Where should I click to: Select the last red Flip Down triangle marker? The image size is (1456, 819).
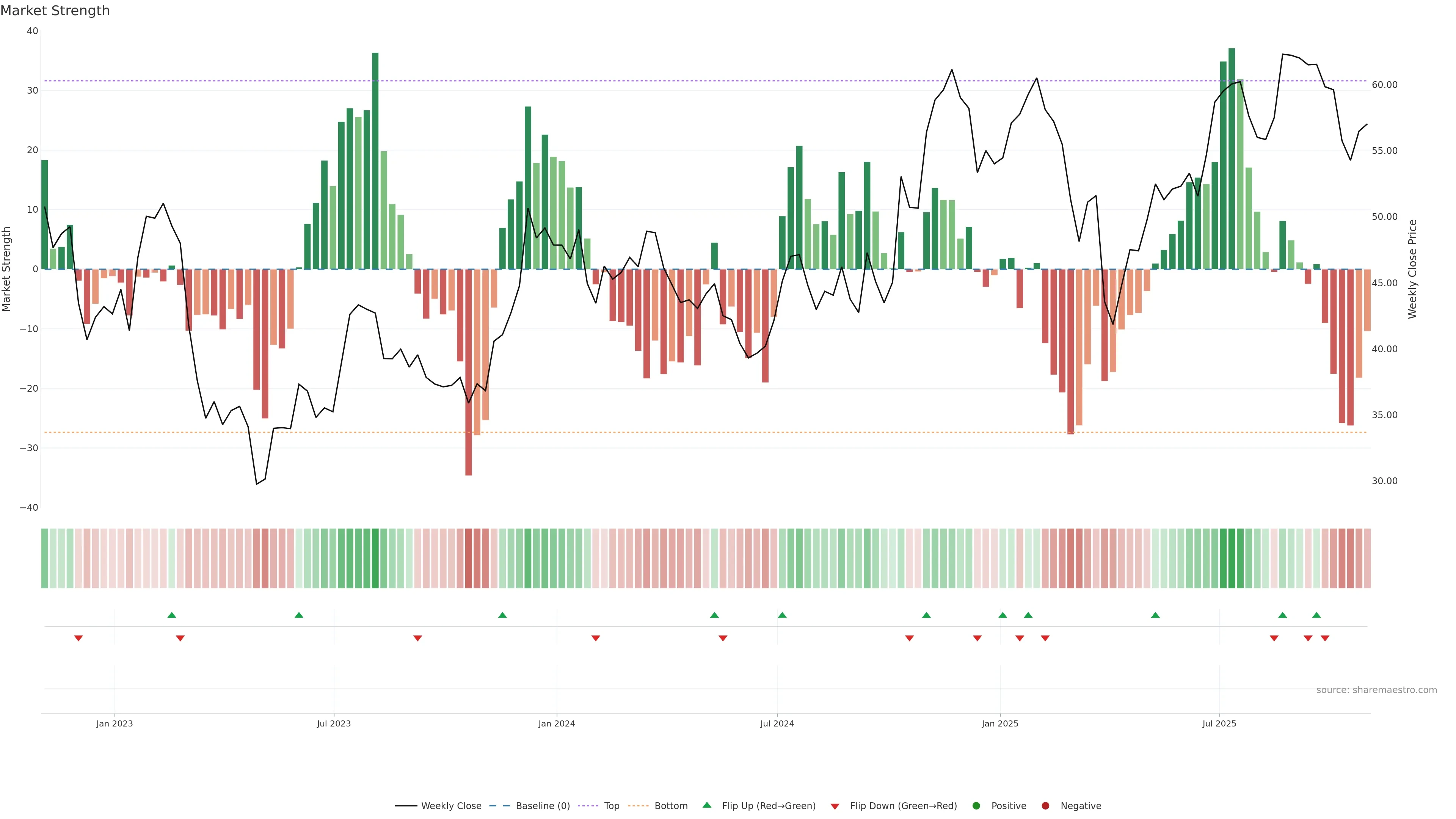click(1325, 638)
